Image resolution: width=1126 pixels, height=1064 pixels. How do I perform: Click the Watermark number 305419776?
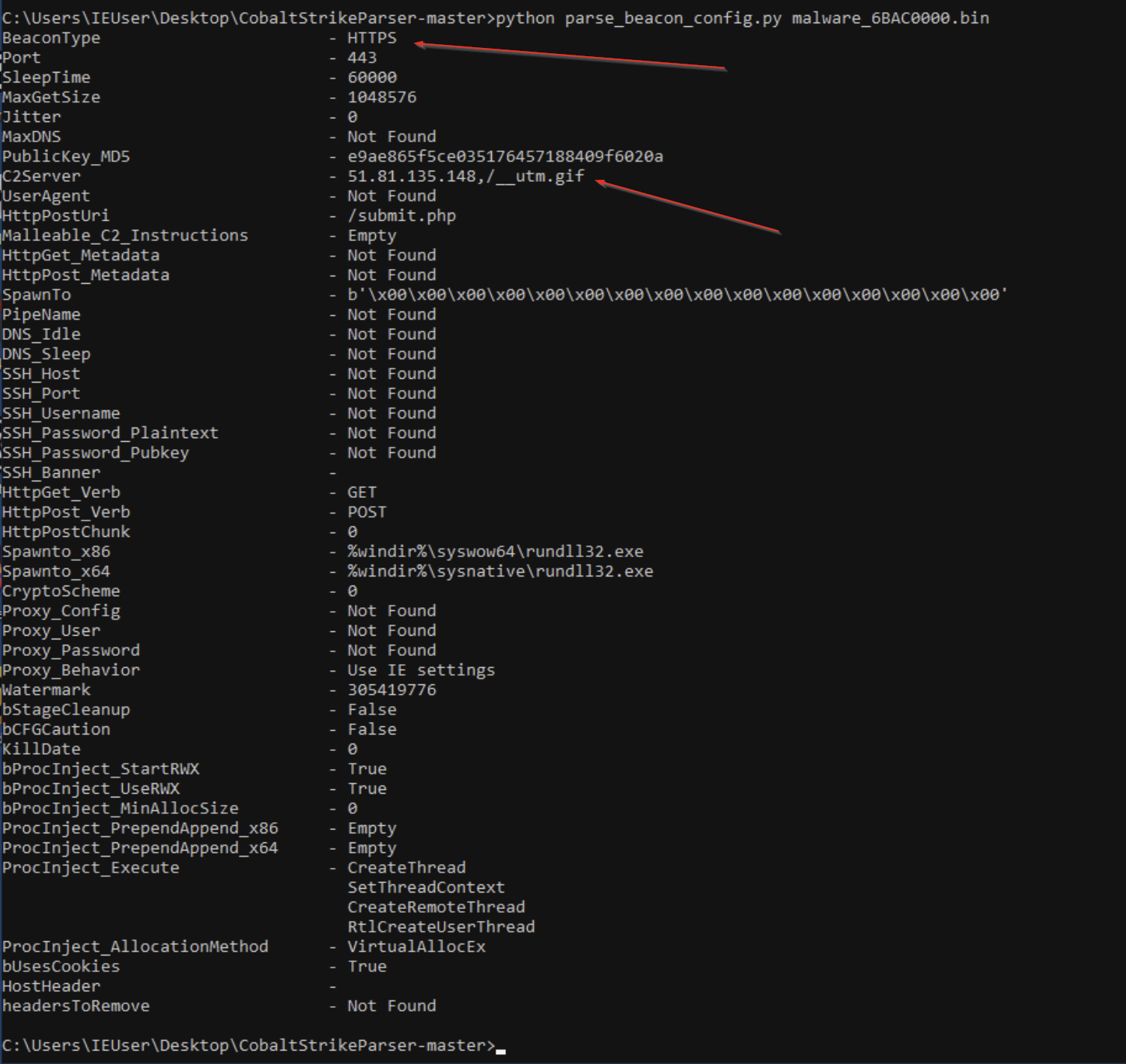click(392, 690)
